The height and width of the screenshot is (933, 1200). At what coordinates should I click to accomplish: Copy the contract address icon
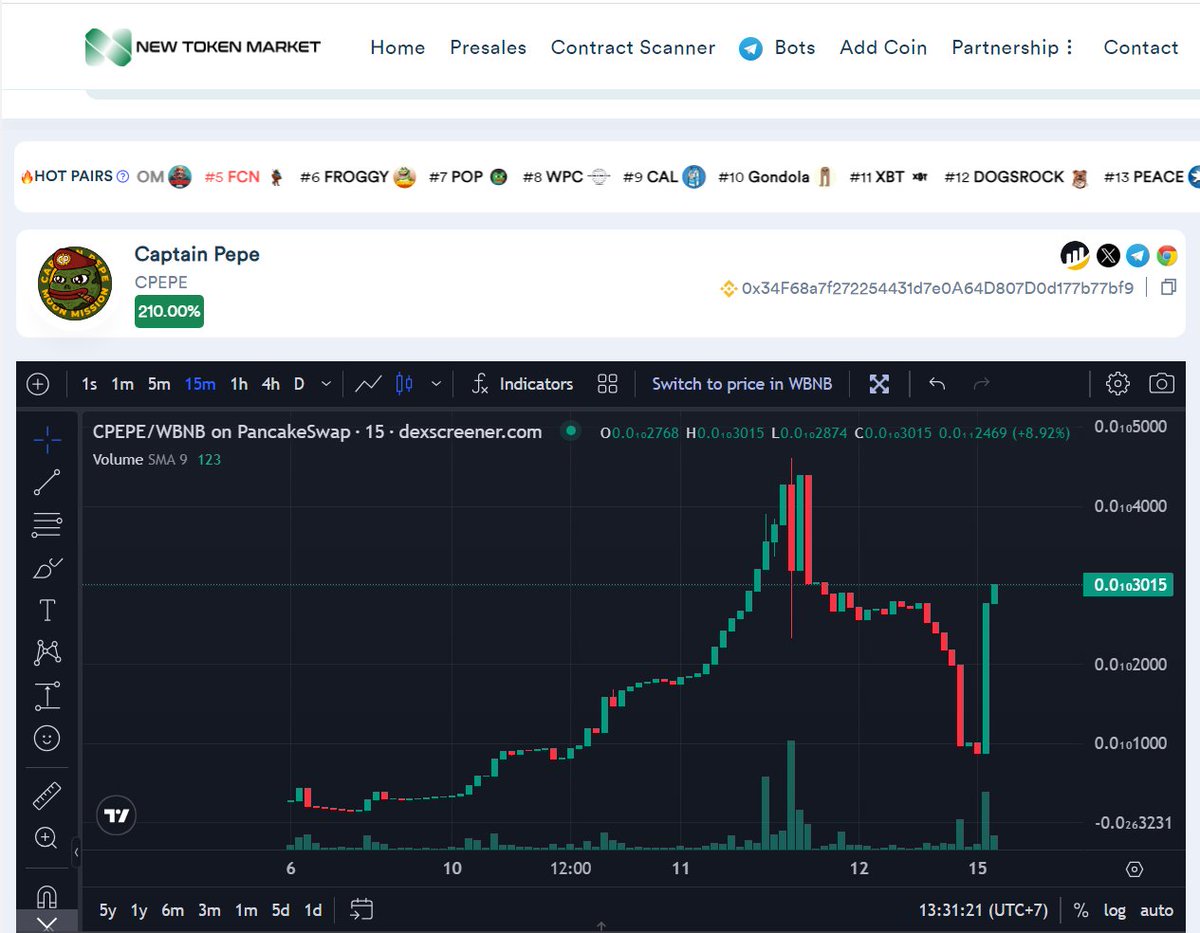point(1167,288)
